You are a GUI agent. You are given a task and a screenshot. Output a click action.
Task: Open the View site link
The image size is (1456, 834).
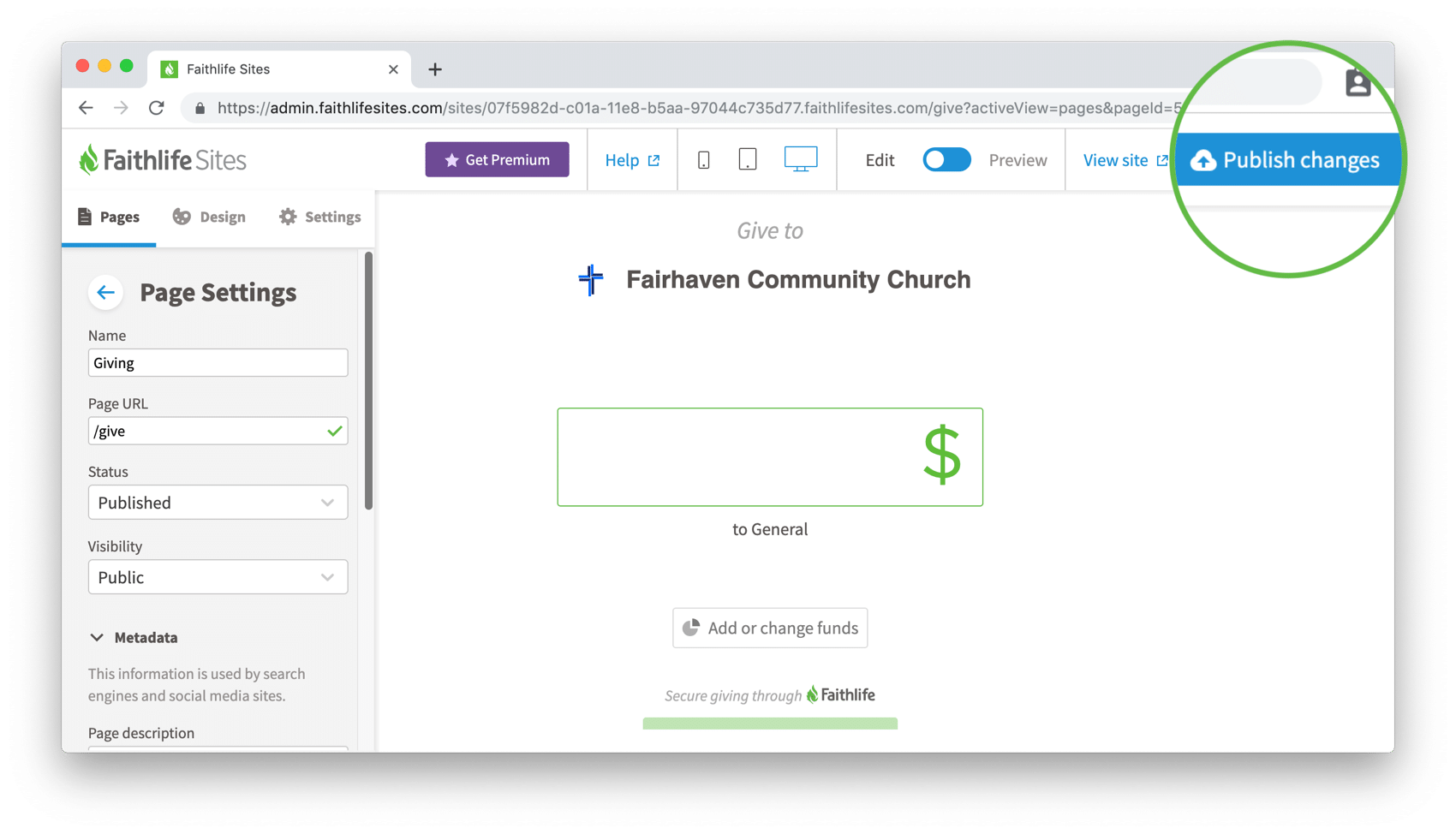1125,160
